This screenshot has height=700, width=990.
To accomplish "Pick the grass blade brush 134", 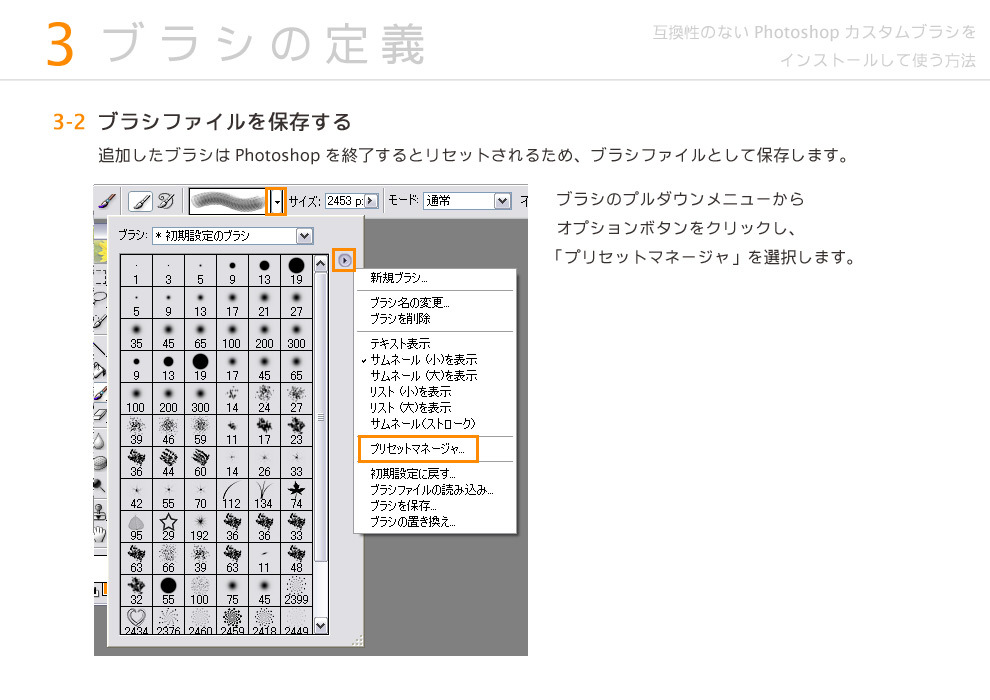I will pos(264,492).
